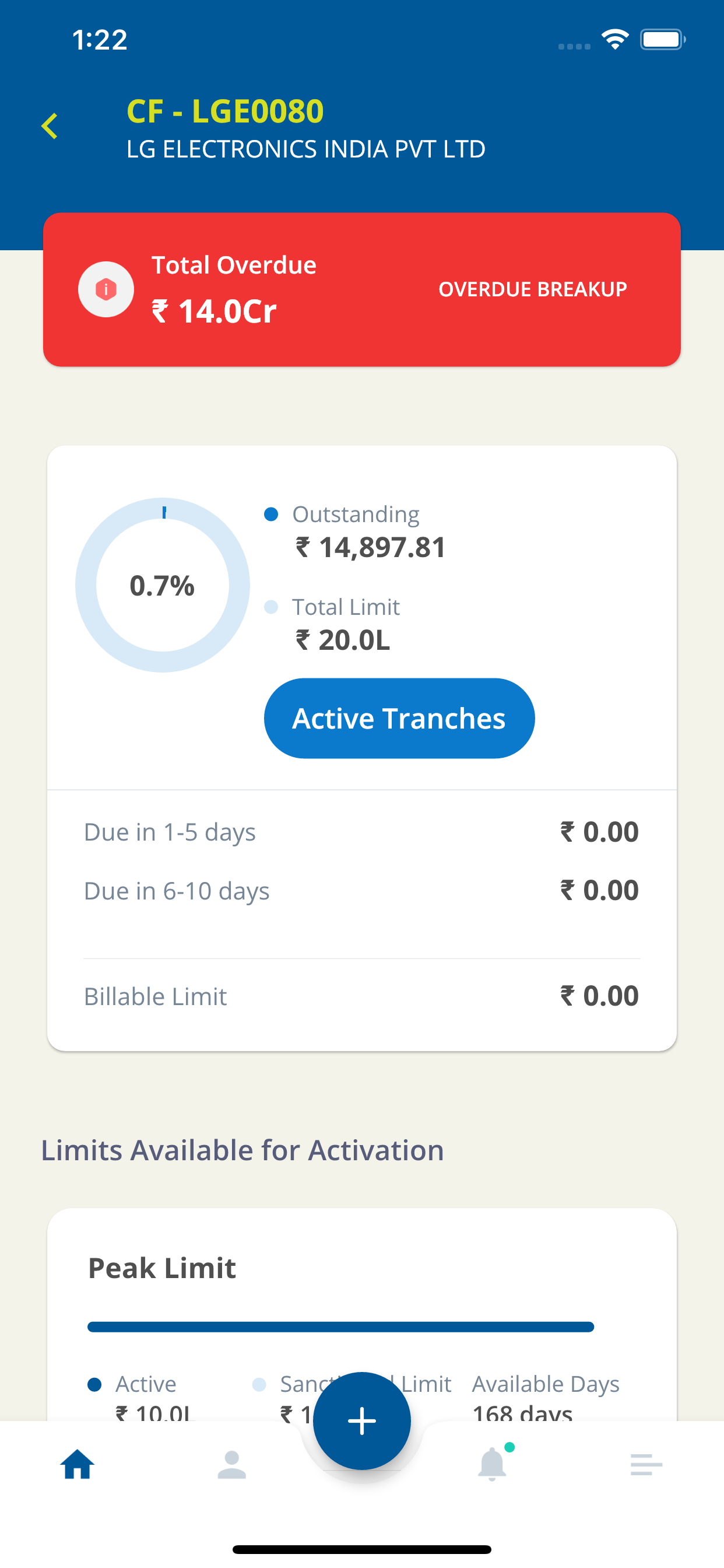Image resolution: width=724 pixels, height=1568 pixels.
Task: Open the Home tab icon
Action: tap(78, 1464)
